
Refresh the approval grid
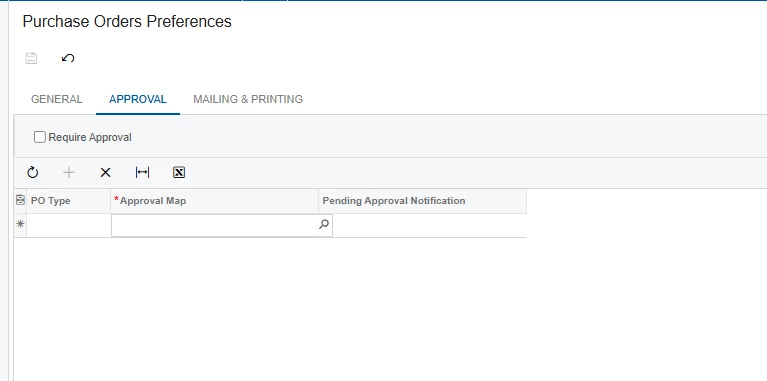pyautogui.click(x=33, y=172)
